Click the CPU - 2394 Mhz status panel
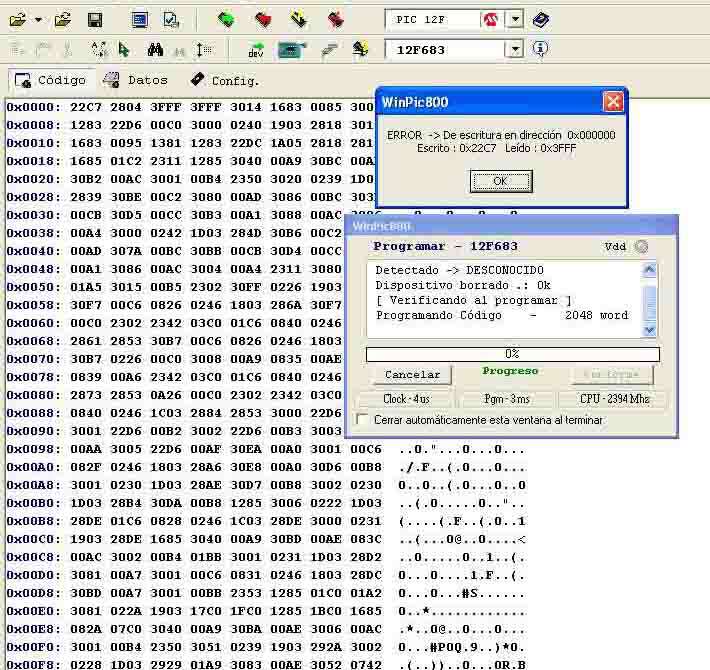Image resolution: width=710 pixels, height=670 pixels. click(x=614, y=399)
